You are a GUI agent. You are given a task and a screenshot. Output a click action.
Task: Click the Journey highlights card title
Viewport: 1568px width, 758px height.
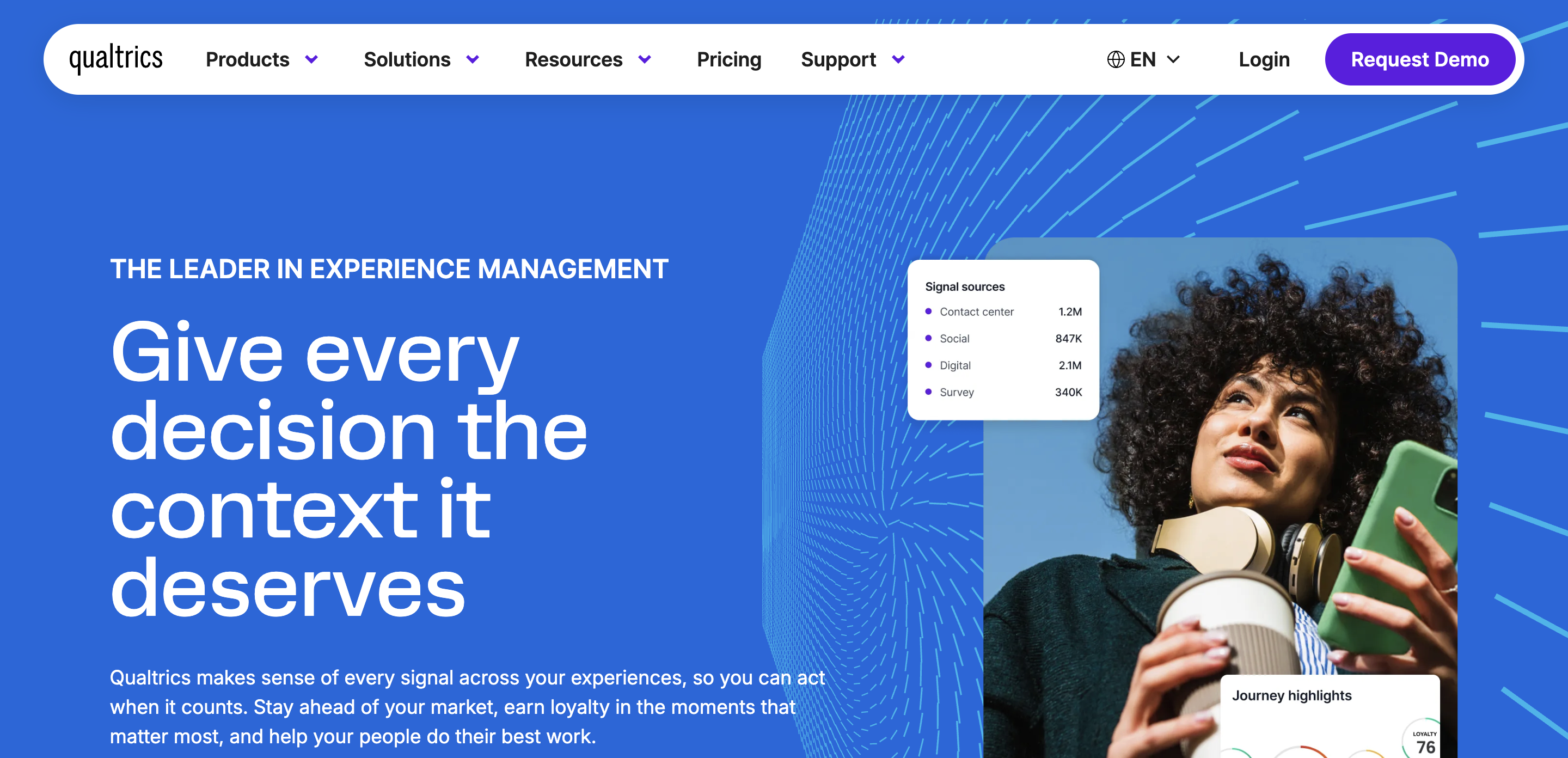pyautogui.click(x=1291, y=695)
